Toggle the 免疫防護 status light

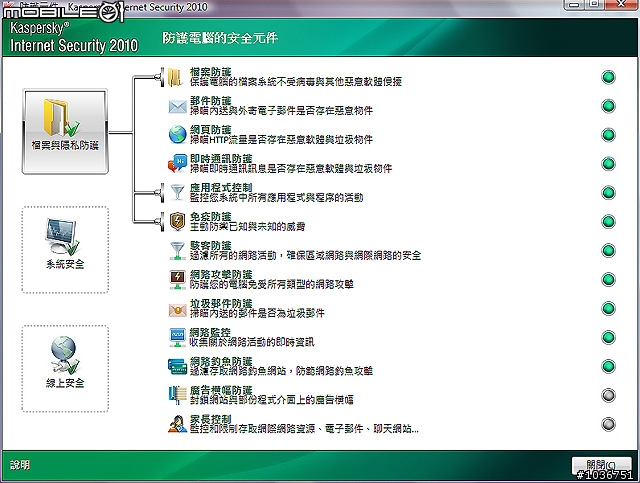(x=608, y=222)
